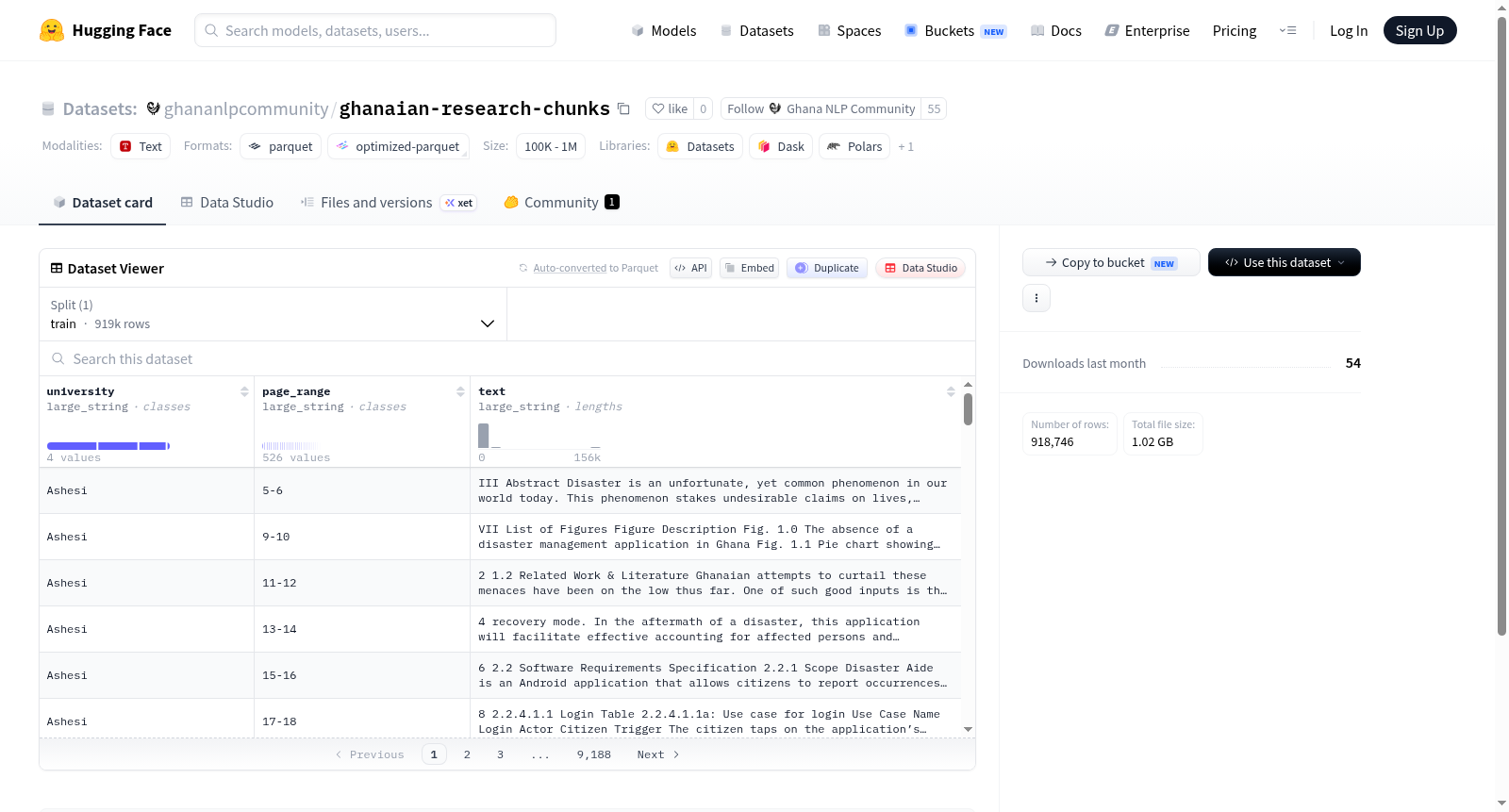
Task: Switch to the Data Studio tab
Action: tap(227, 202)
